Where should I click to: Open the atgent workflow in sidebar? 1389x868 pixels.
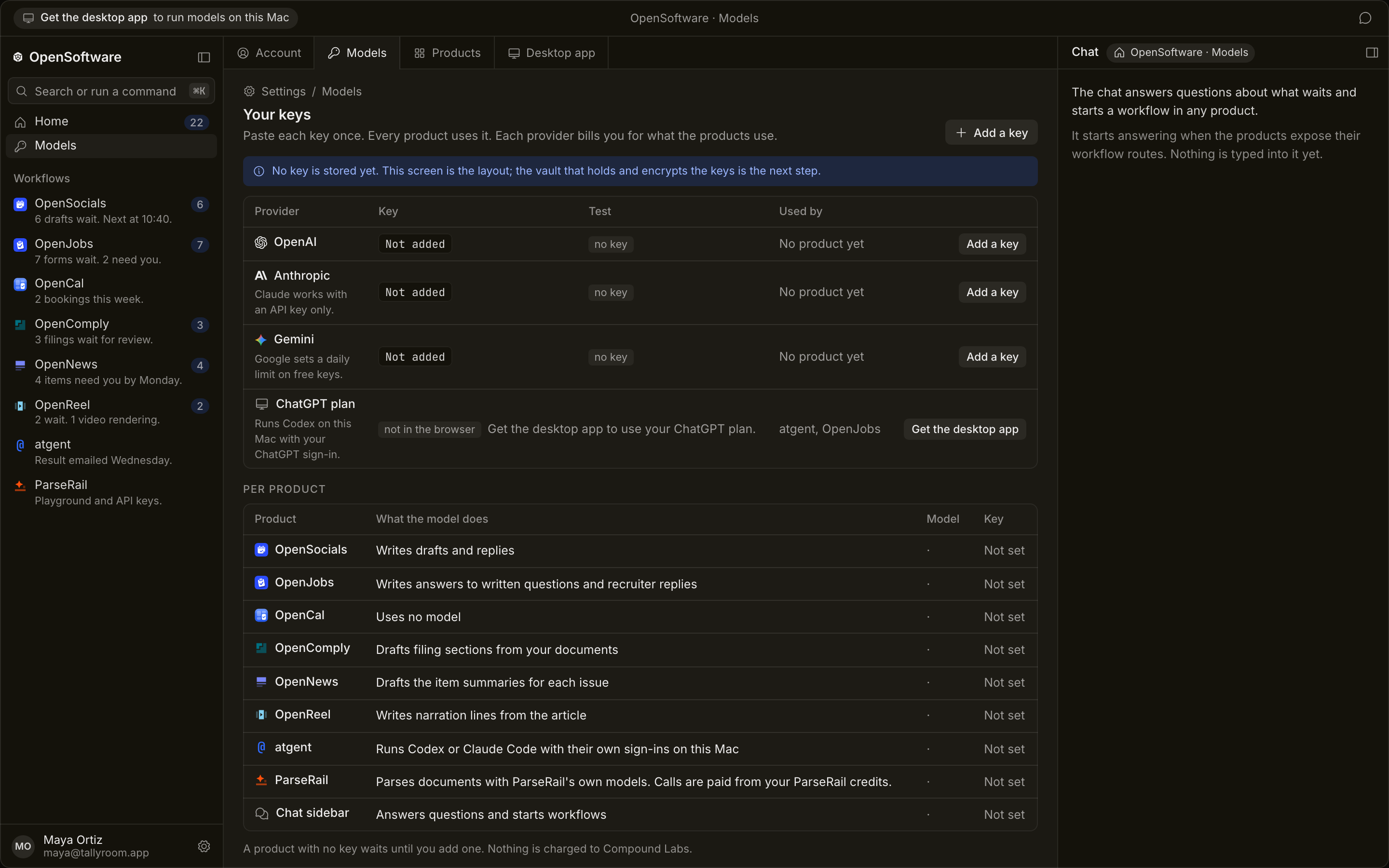coord(111,452)
